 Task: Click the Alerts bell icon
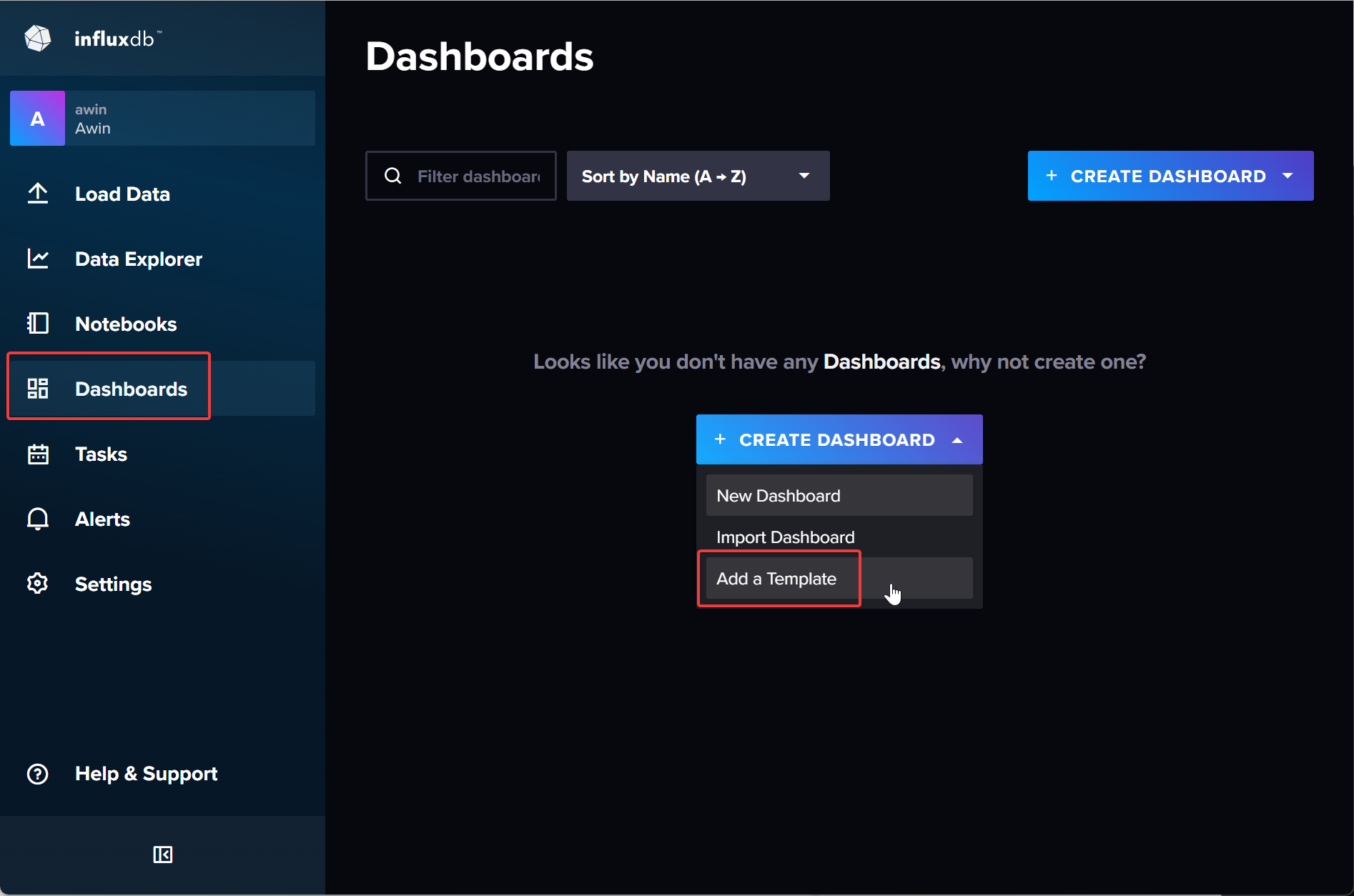tap(37, 519)
